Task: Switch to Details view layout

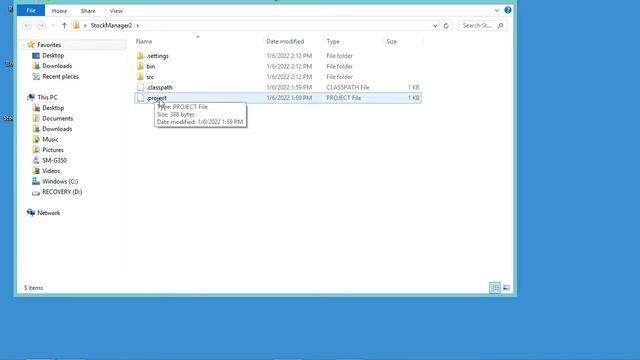Action: [495, 288]
